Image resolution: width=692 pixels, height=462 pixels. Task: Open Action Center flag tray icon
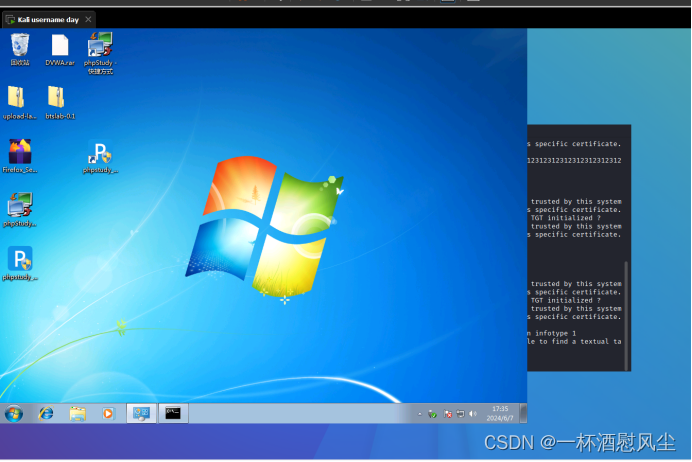(x=448, y=414)
